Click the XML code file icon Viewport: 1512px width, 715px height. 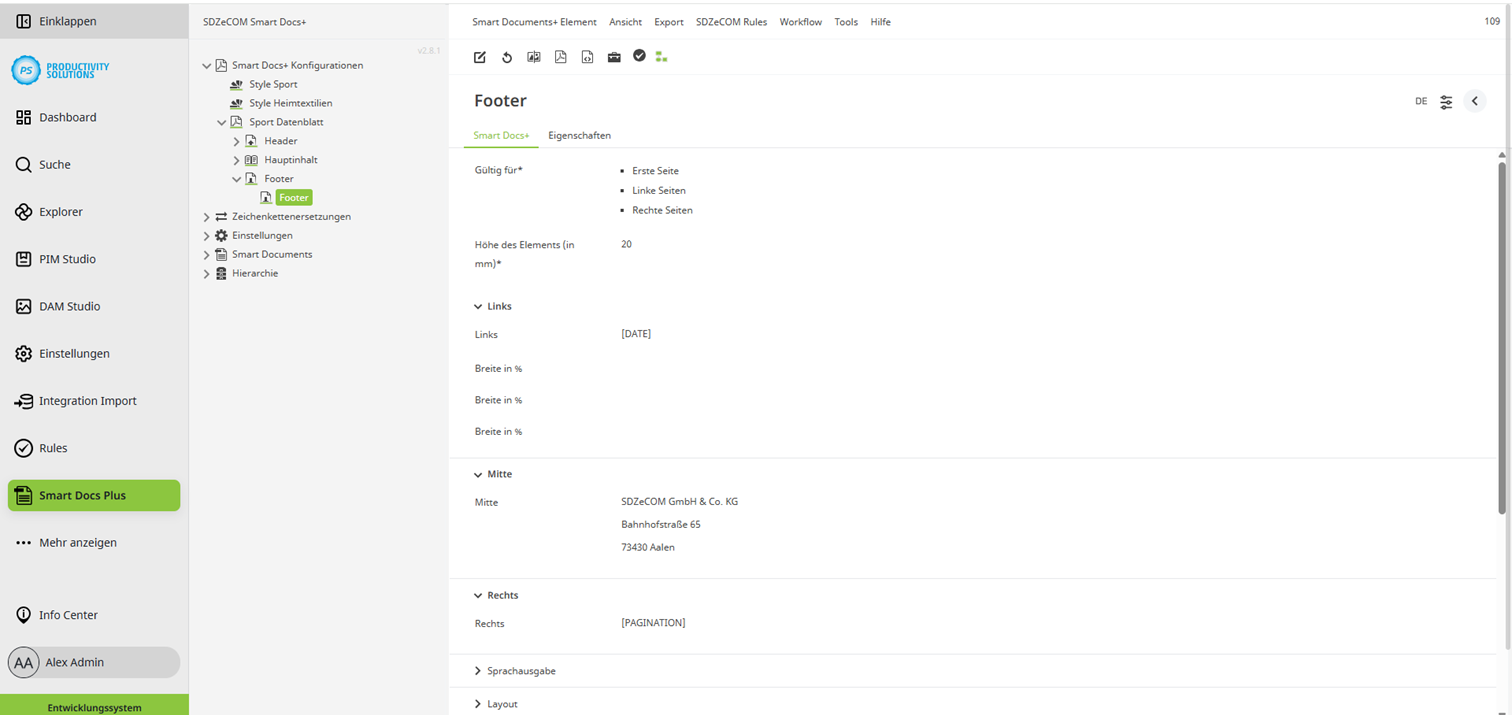pos(587,57)
